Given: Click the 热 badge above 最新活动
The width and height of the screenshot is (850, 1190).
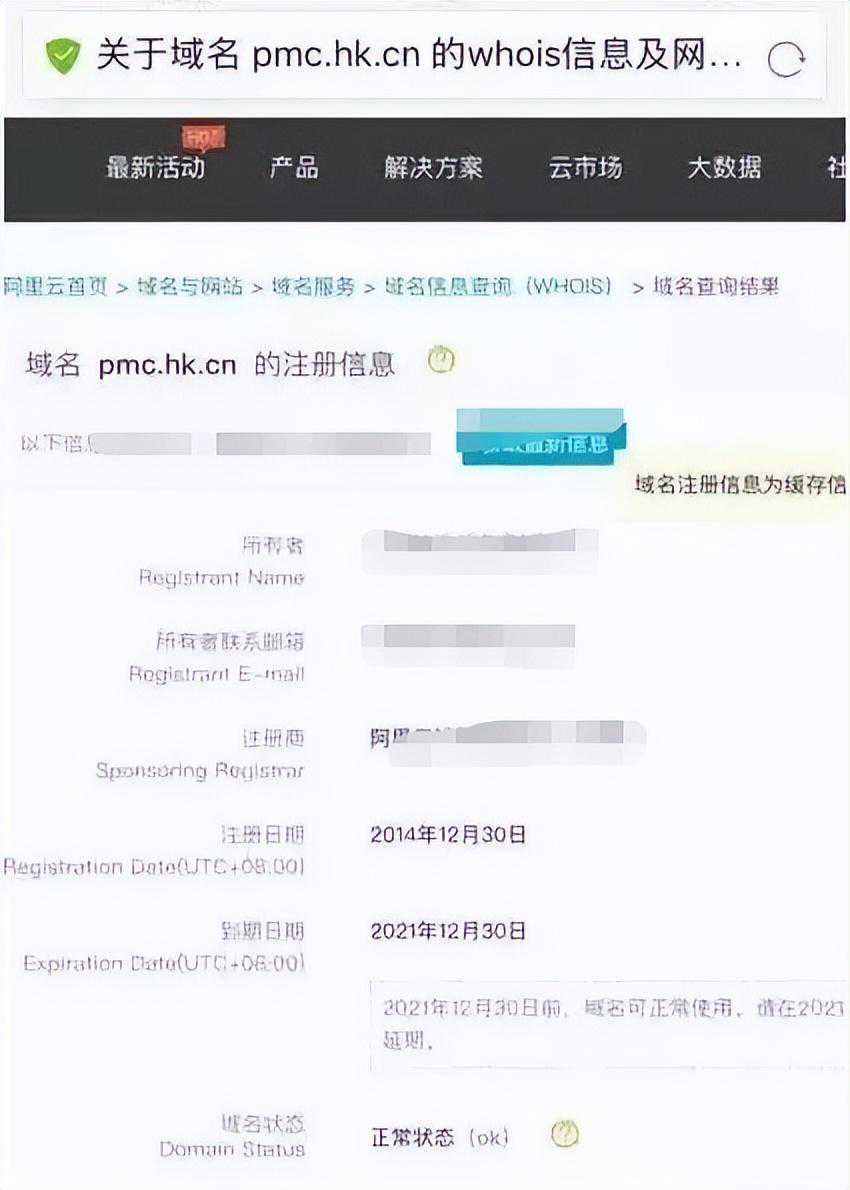Looking at the screenshot, I should [x=204, y=138].
